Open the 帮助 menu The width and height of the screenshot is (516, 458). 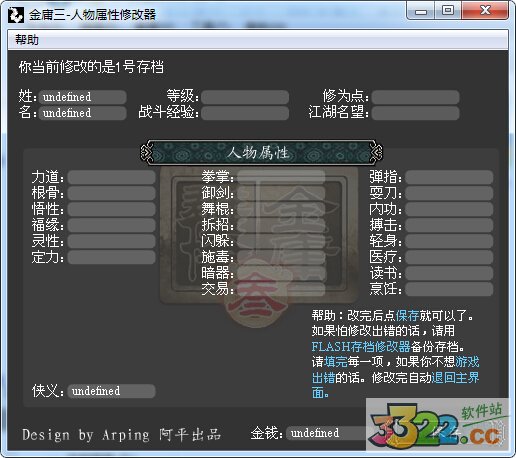tap(27, 40)
